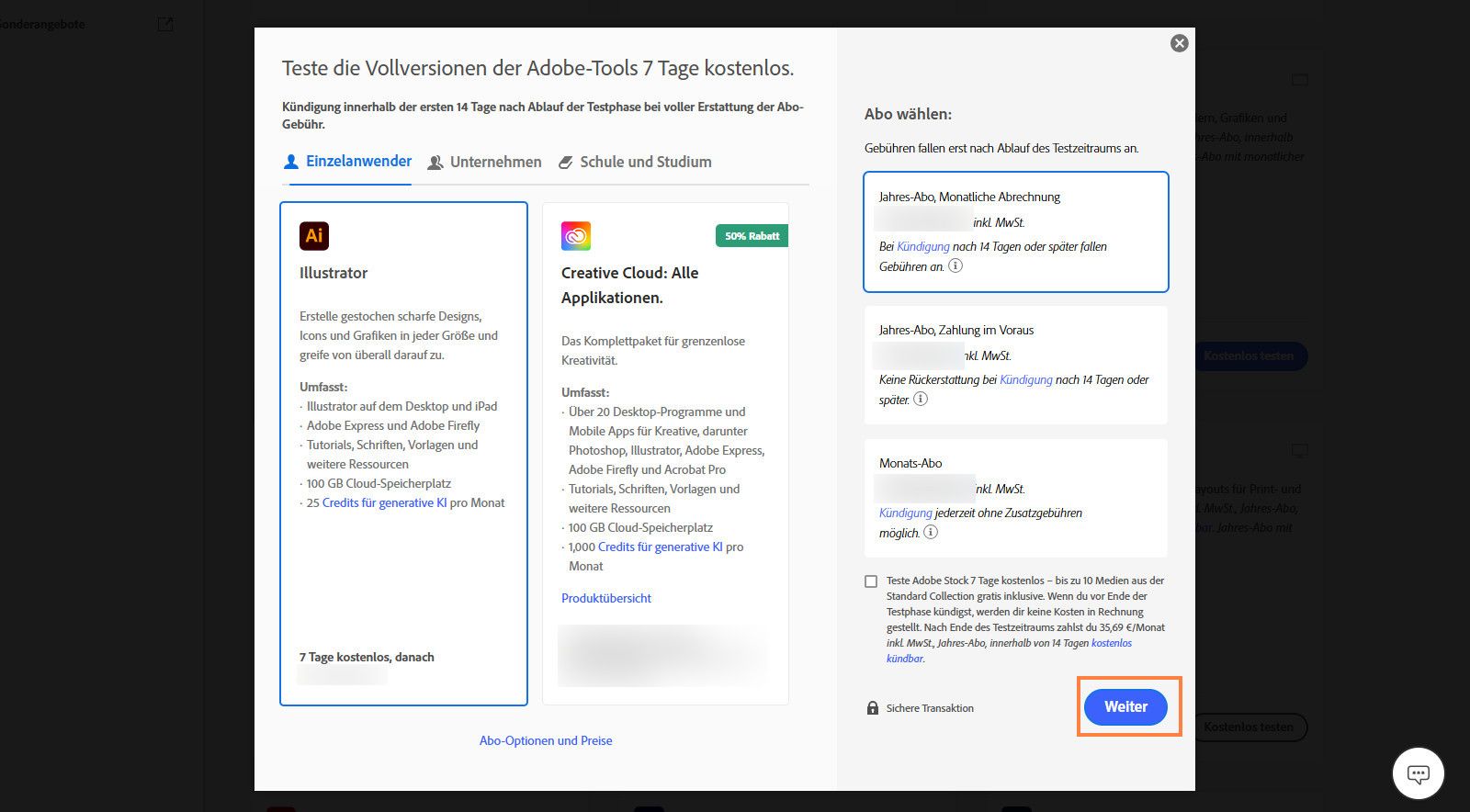Open Kündigung link under Monats-Abo plan

tap(906, 513)
